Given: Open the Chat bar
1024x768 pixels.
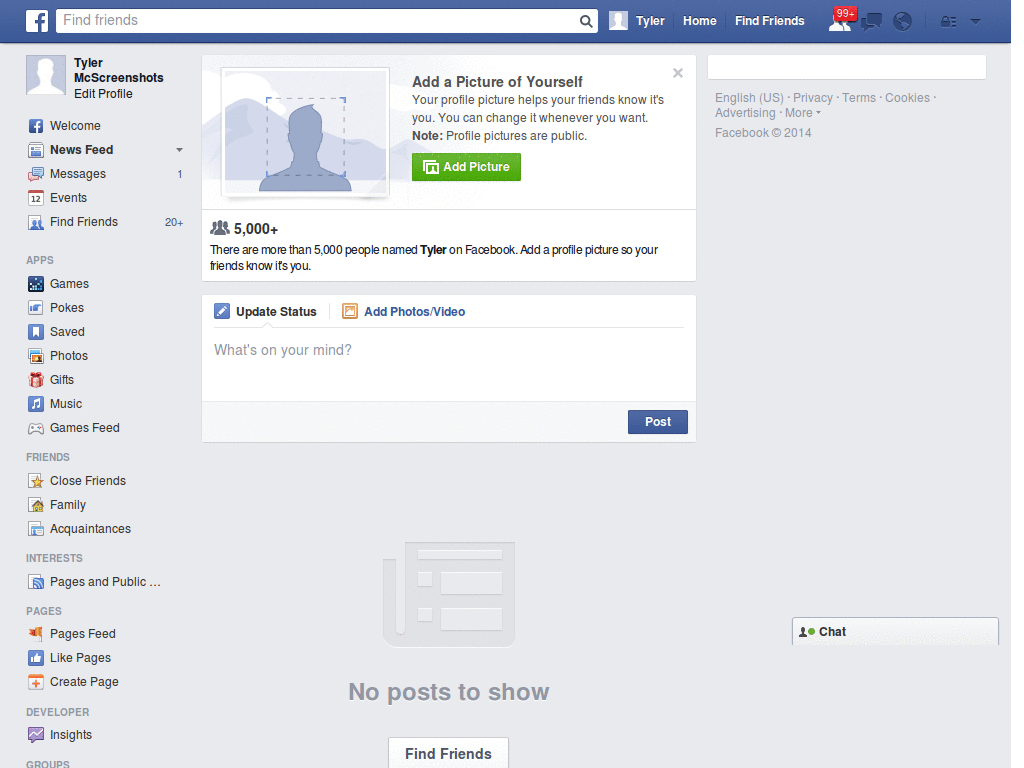Looking at the screenshot, I should pos(895,632).
